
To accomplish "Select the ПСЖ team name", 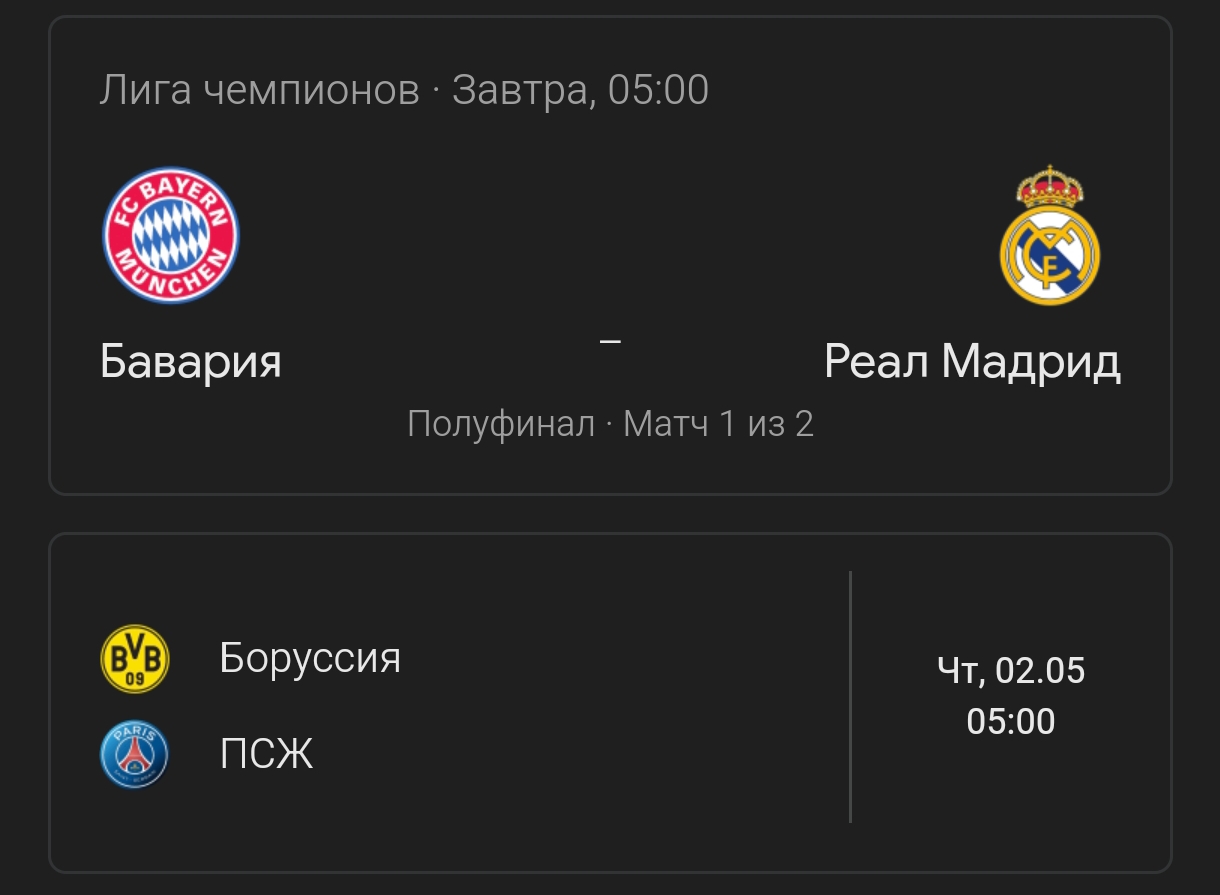I will tap(266, 754).
